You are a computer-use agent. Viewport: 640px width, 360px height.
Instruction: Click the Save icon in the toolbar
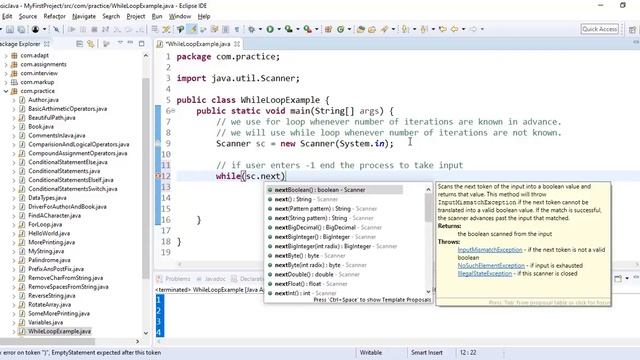(x=10, y=29)
